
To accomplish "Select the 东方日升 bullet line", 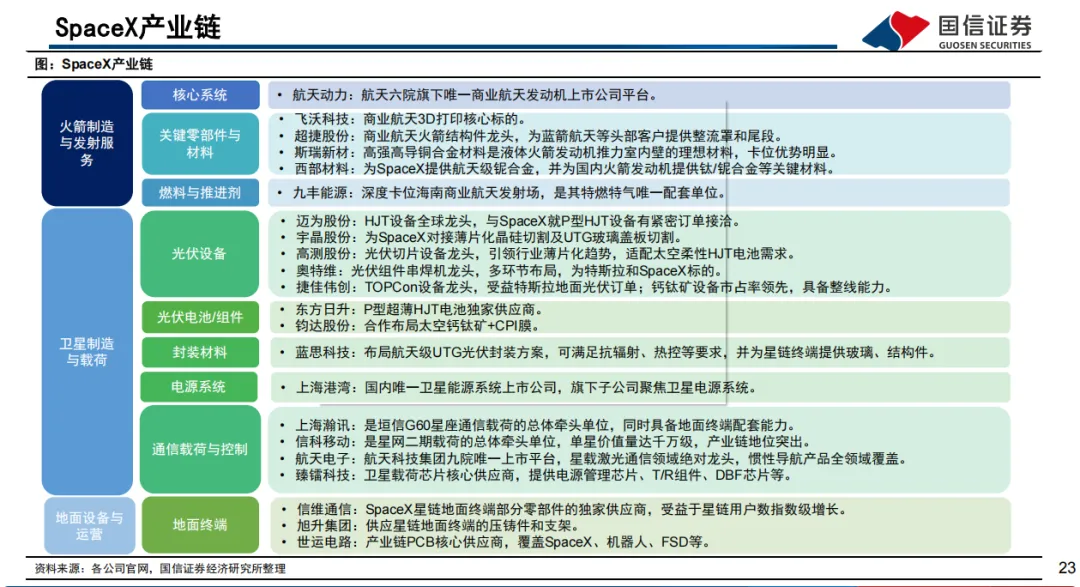I will pos(412,310).
